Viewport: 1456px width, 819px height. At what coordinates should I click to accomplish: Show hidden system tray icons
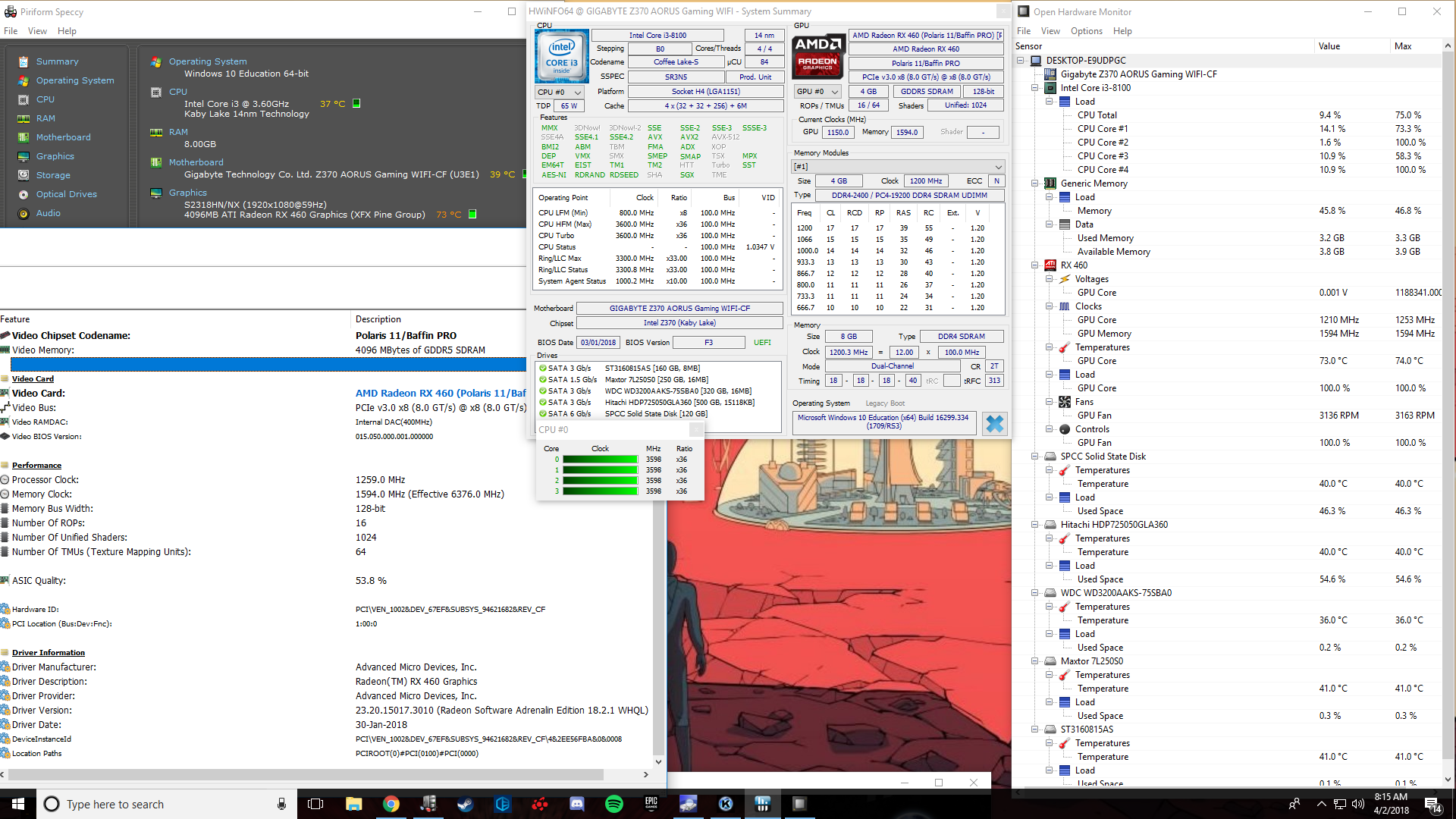pos(1321,804)
